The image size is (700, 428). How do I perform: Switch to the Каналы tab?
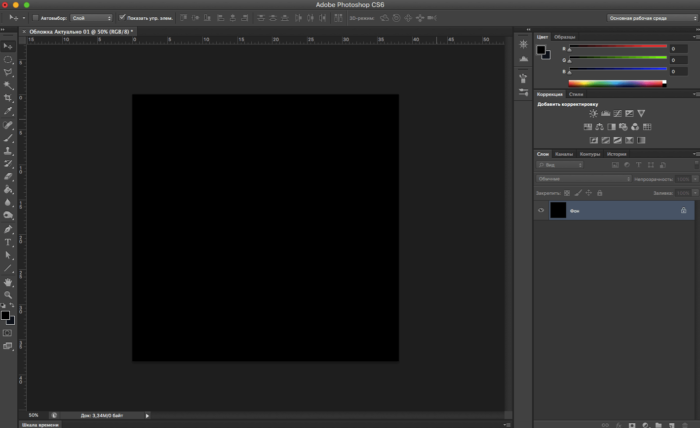click(564, 154)
